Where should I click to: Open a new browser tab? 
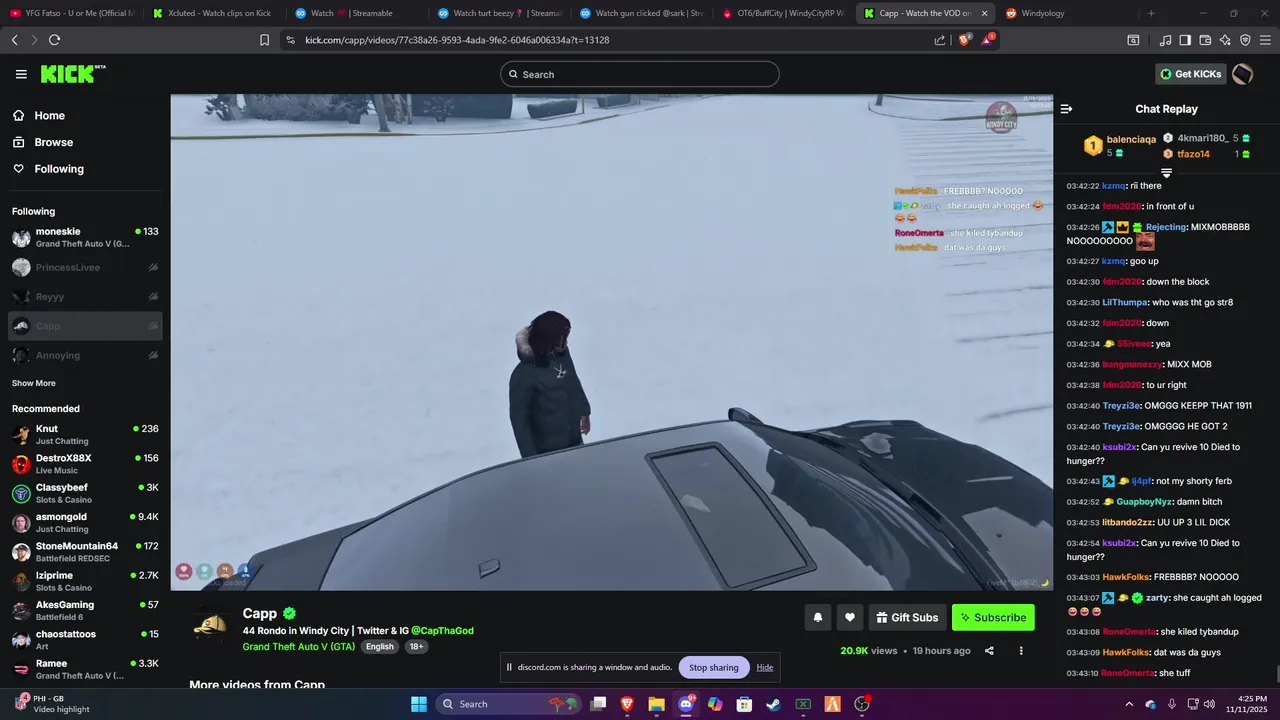(1151, 13)
